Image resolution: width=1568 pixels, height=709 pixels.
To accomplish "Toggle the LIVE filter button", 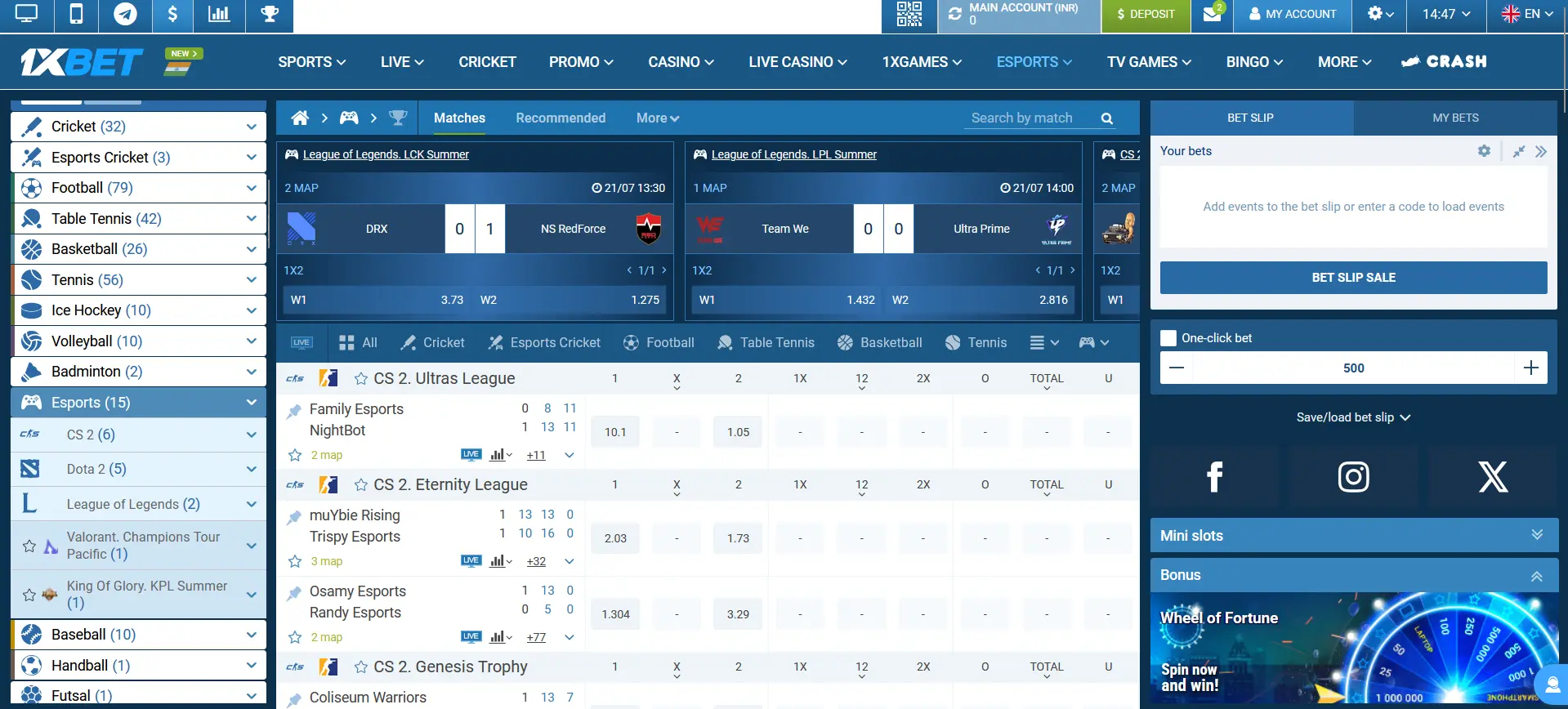I will (x=302, y=343).
